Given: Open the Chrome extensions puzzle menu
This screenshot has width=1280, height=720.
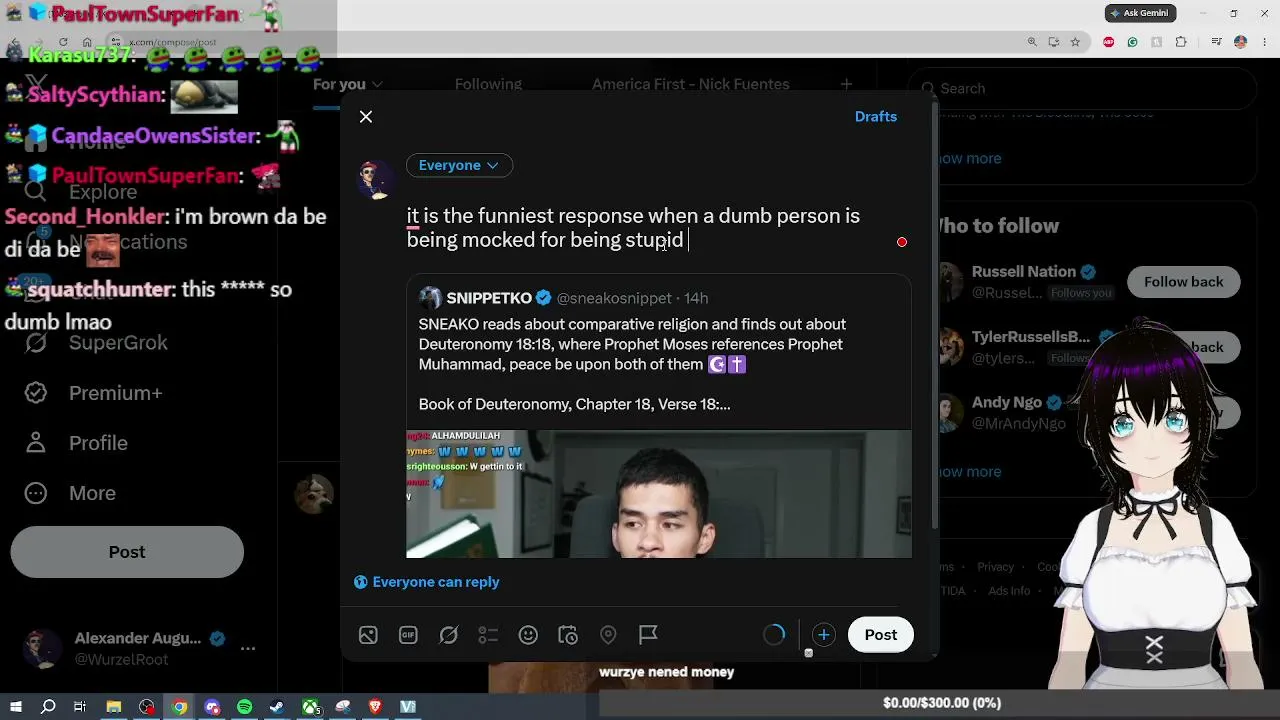Looking at the screenshot, I should click(x=1181, y=42).
